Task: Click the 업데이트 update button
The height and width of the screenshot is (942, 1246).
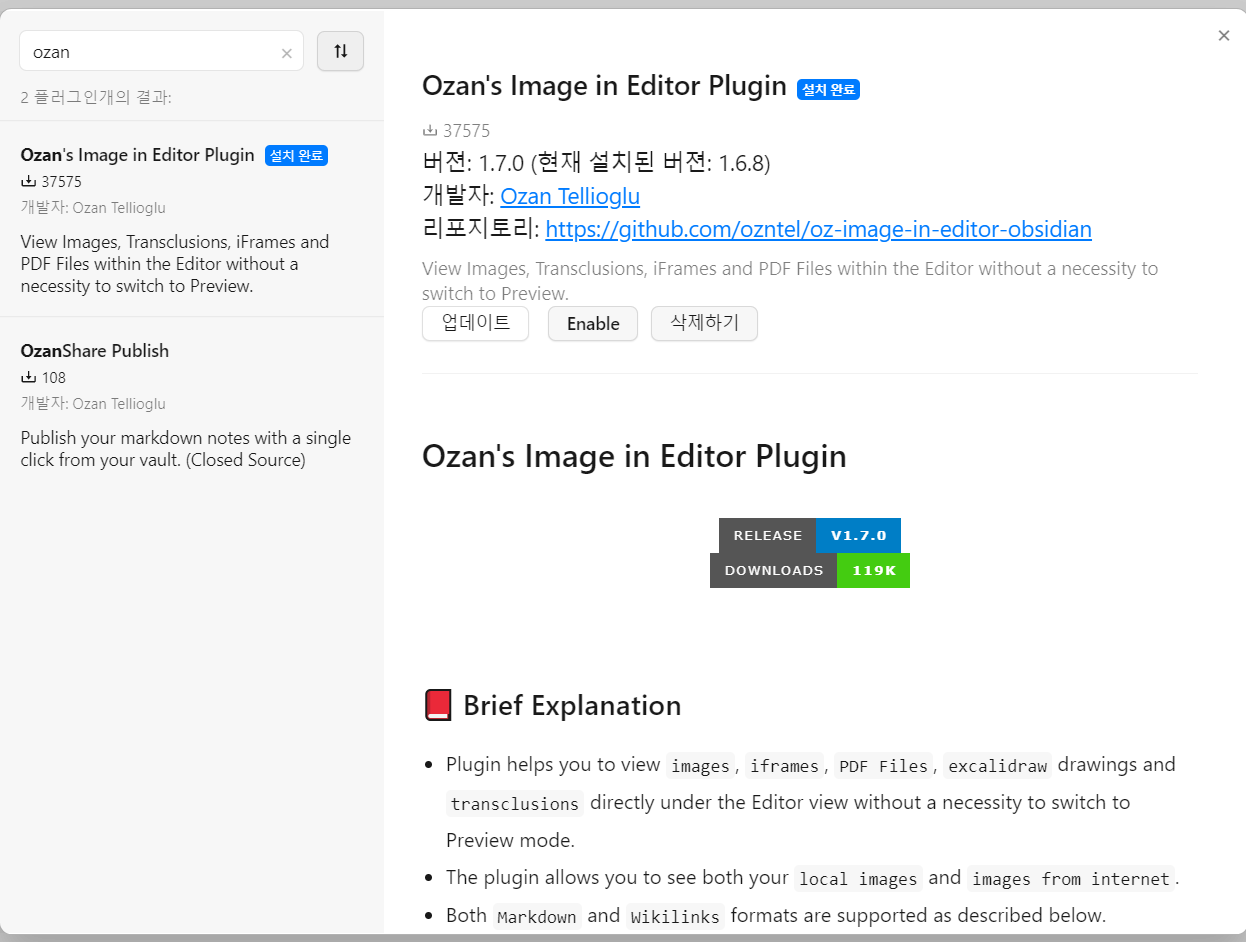Action: tap(475, 323)
